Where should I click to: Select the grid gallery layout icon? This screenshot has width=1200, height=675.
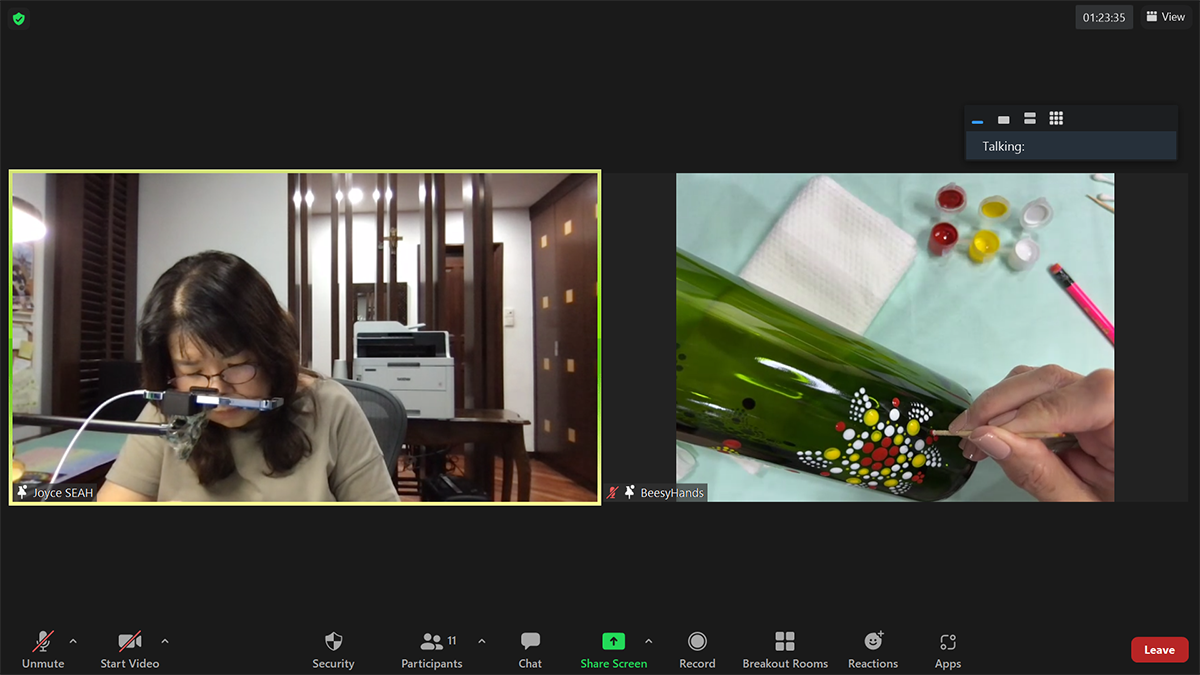[1056, 119]
